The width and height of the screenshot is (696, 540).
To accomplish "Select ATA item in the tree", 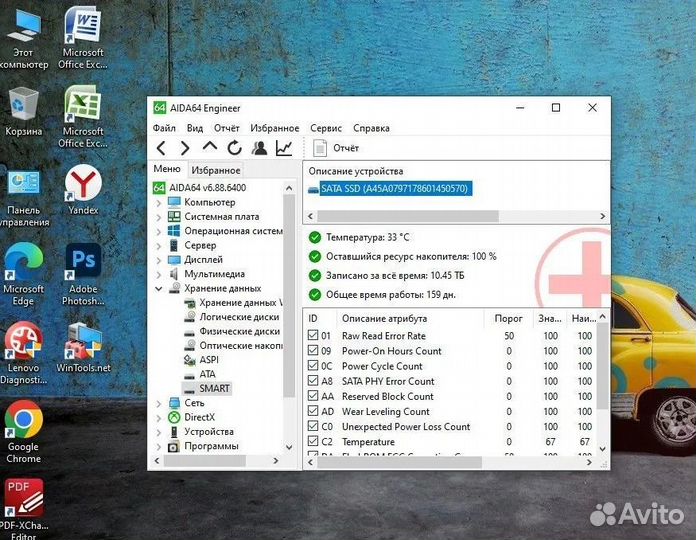I will (207, 374).
